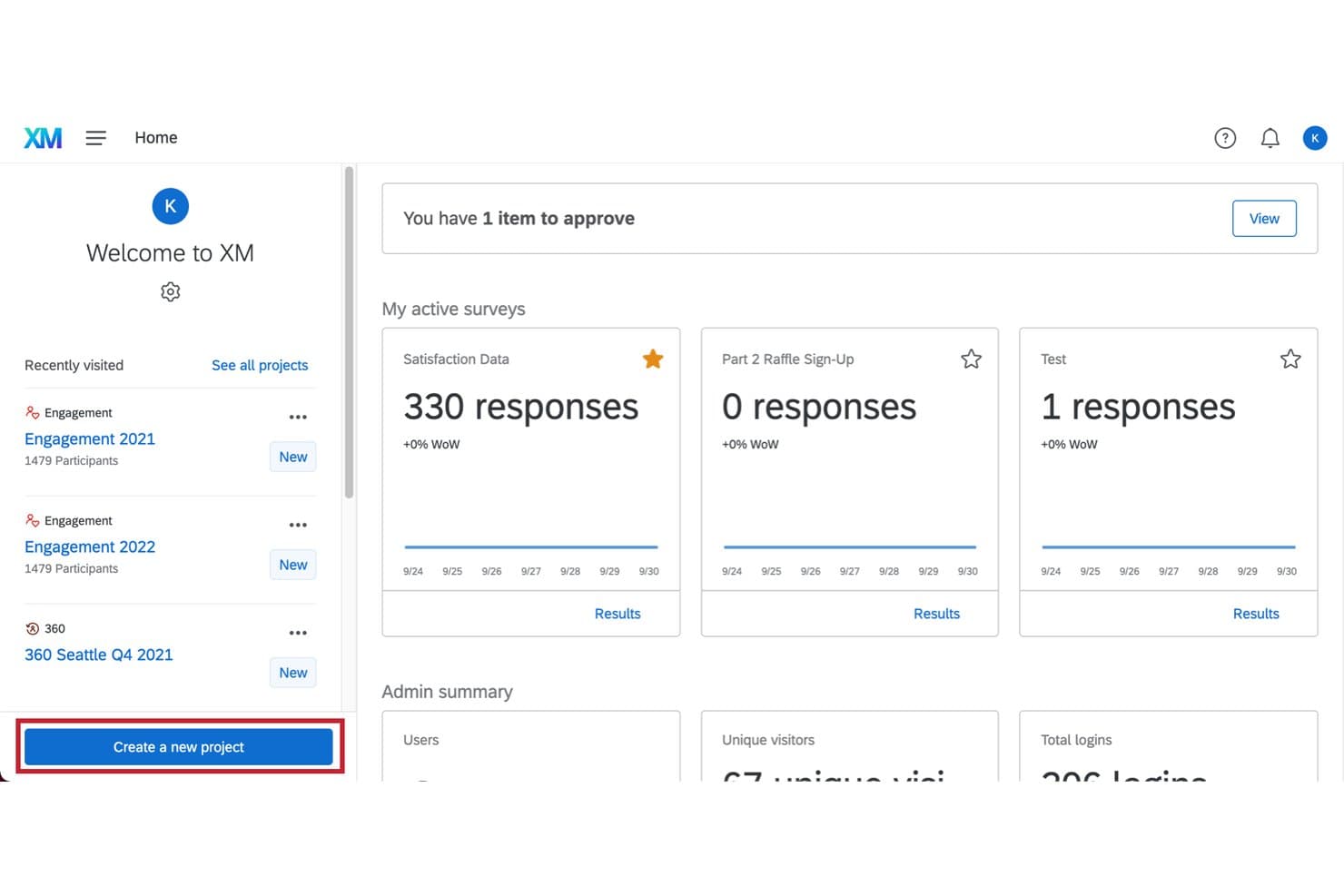This screenshot has width=1344, height=896.
Task: Open more options for Engagement 2021
Action: pyautogui.click(x=298, y=417)
